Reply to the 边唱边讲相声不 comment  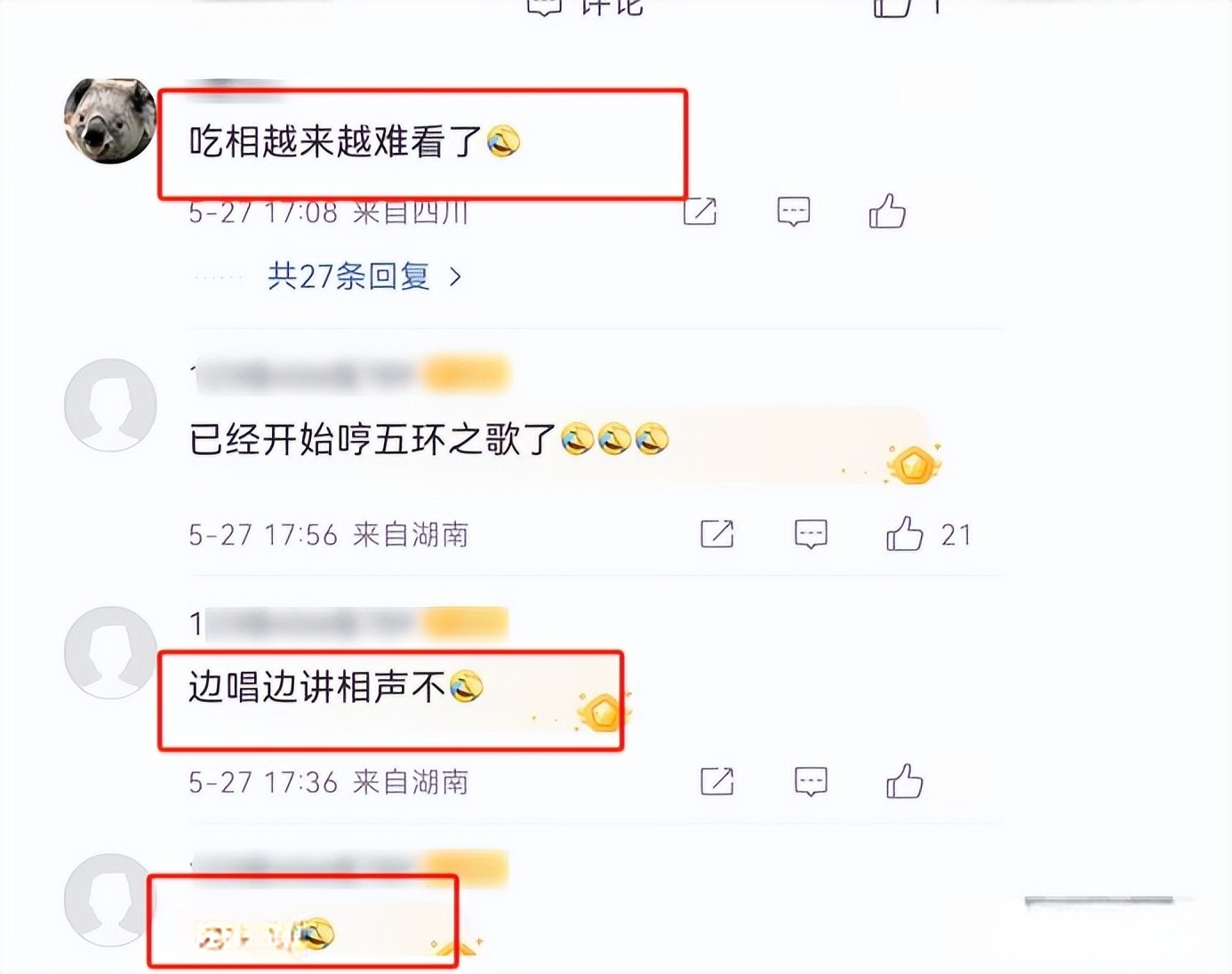click(x=811, y=781)
